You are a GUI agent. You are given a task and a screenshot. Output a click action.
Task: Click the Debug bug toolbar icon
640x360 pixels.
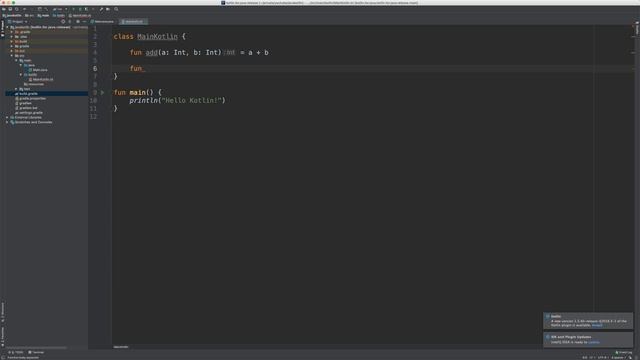coord(80,9)
